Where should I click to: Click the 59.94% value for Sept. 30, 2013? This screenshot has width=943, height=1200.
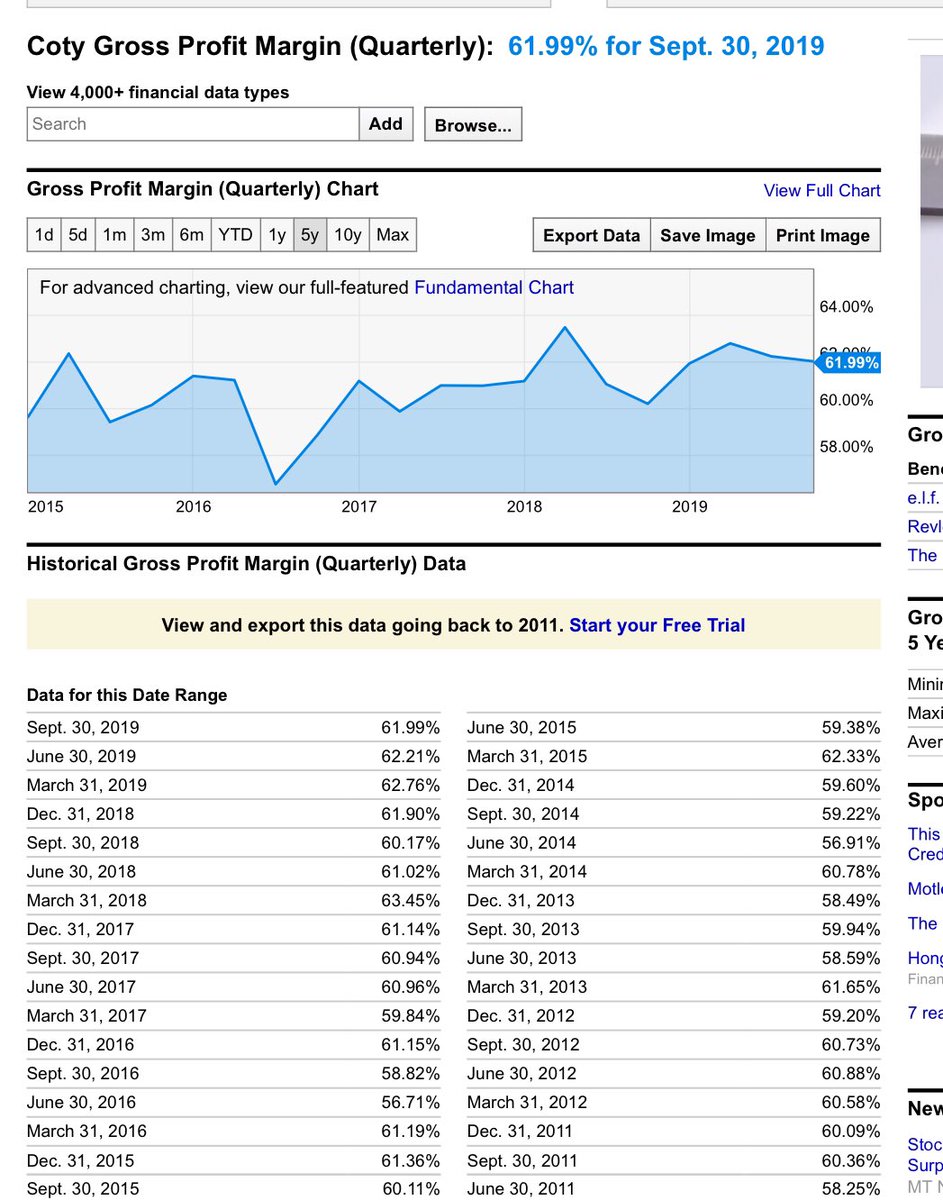pyautogui.click(x=851, y=929)
